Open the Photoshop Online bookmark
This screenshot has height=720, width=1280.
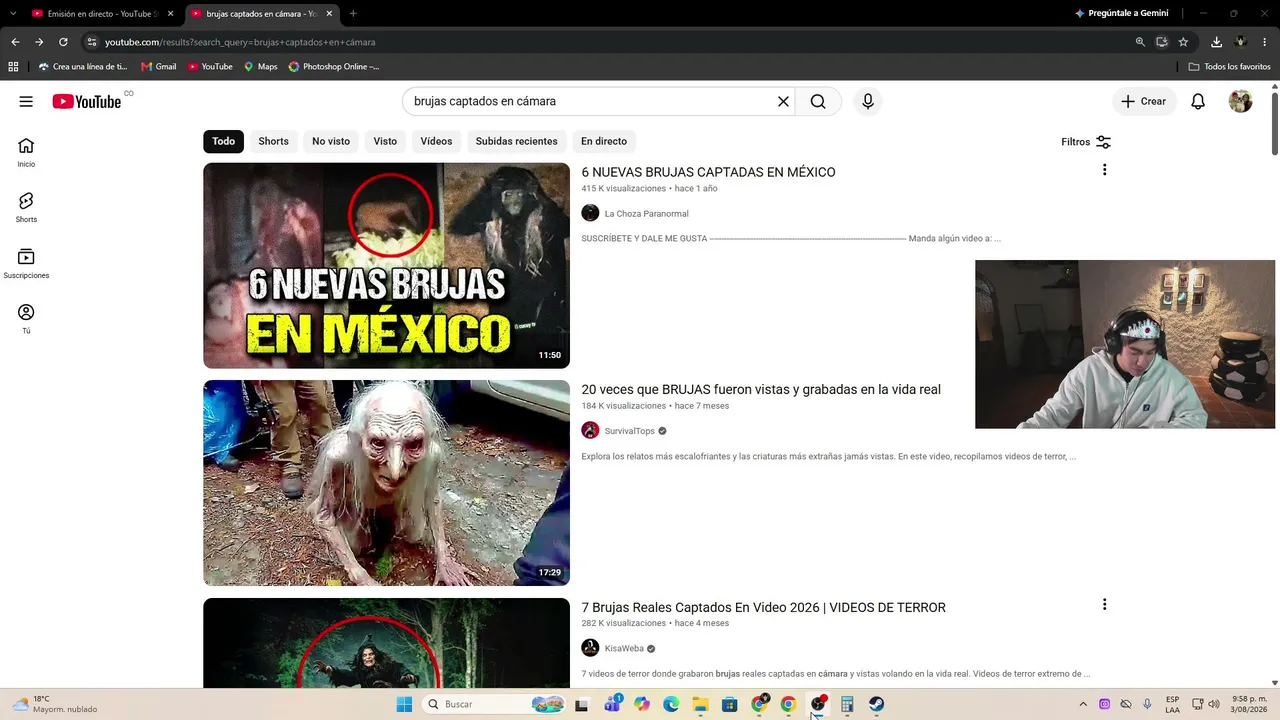pyautogui.click(x=334, y=67)
